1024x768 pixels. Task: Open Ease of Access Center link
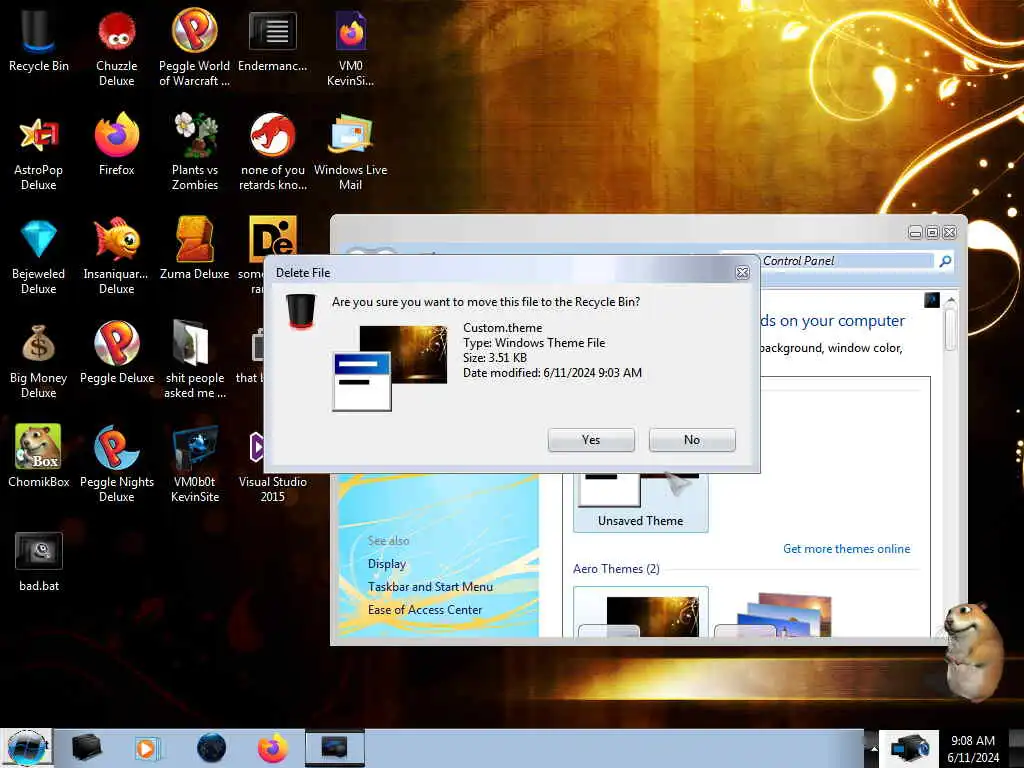coord(424,609)
